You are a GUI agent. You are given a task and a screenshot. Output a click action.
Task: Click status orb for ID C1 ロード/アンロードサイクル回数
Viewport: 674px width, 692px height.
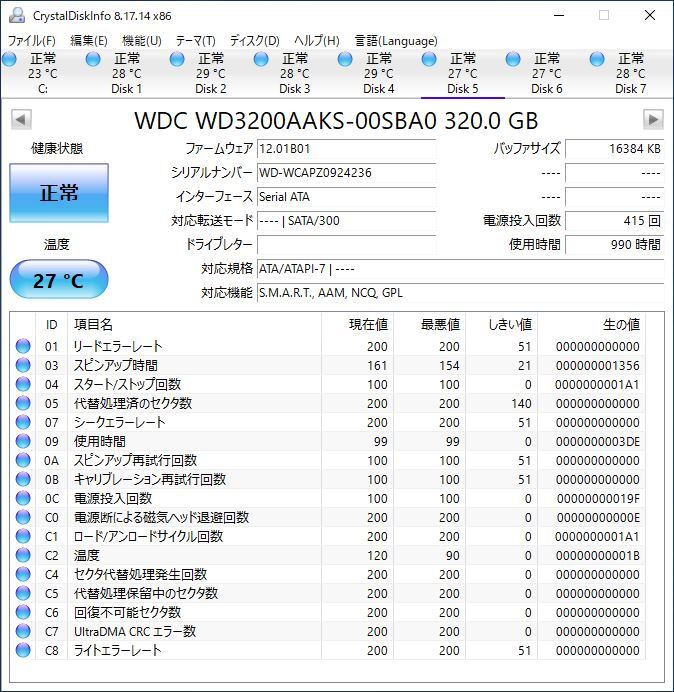(23, 536)
